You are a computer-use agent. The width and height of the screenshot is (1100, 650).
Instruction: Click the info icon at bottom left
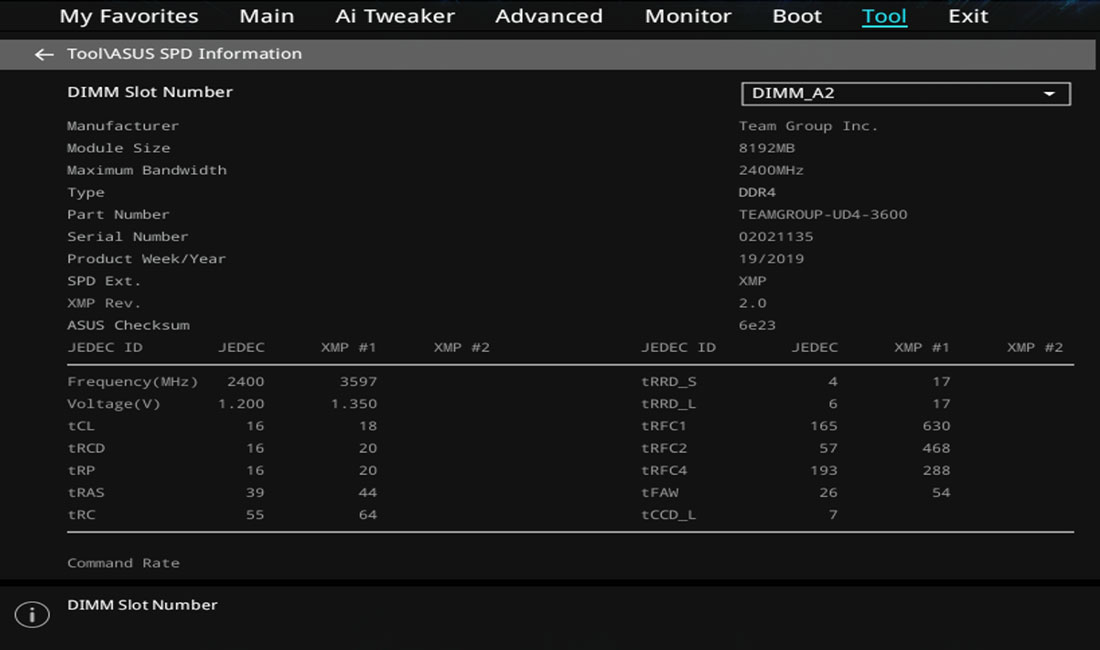click(32, 615)
